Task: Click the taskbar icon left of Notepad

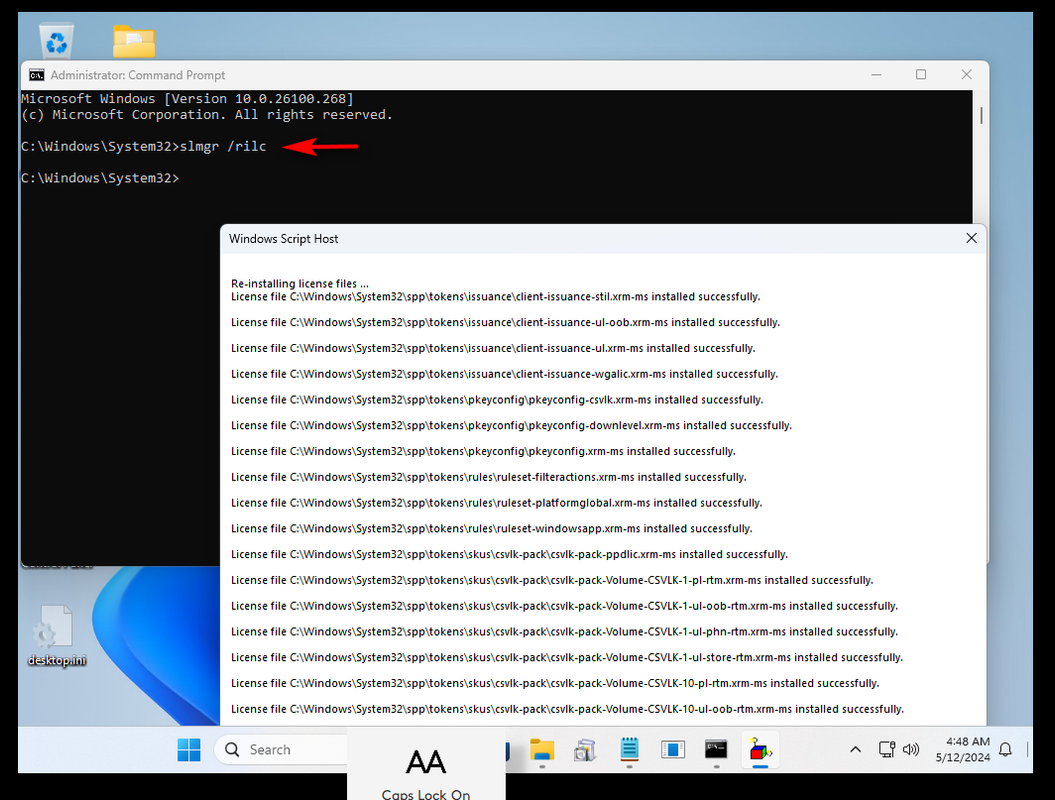Action: [x=585, y=750]
